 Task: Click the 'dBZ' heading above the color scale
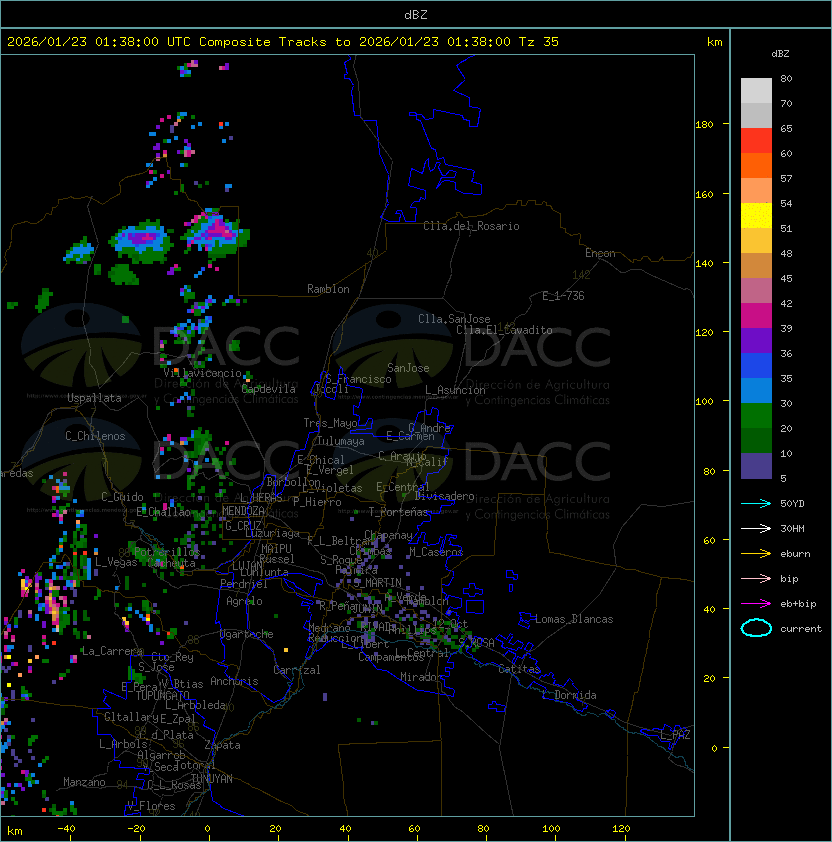780,54
